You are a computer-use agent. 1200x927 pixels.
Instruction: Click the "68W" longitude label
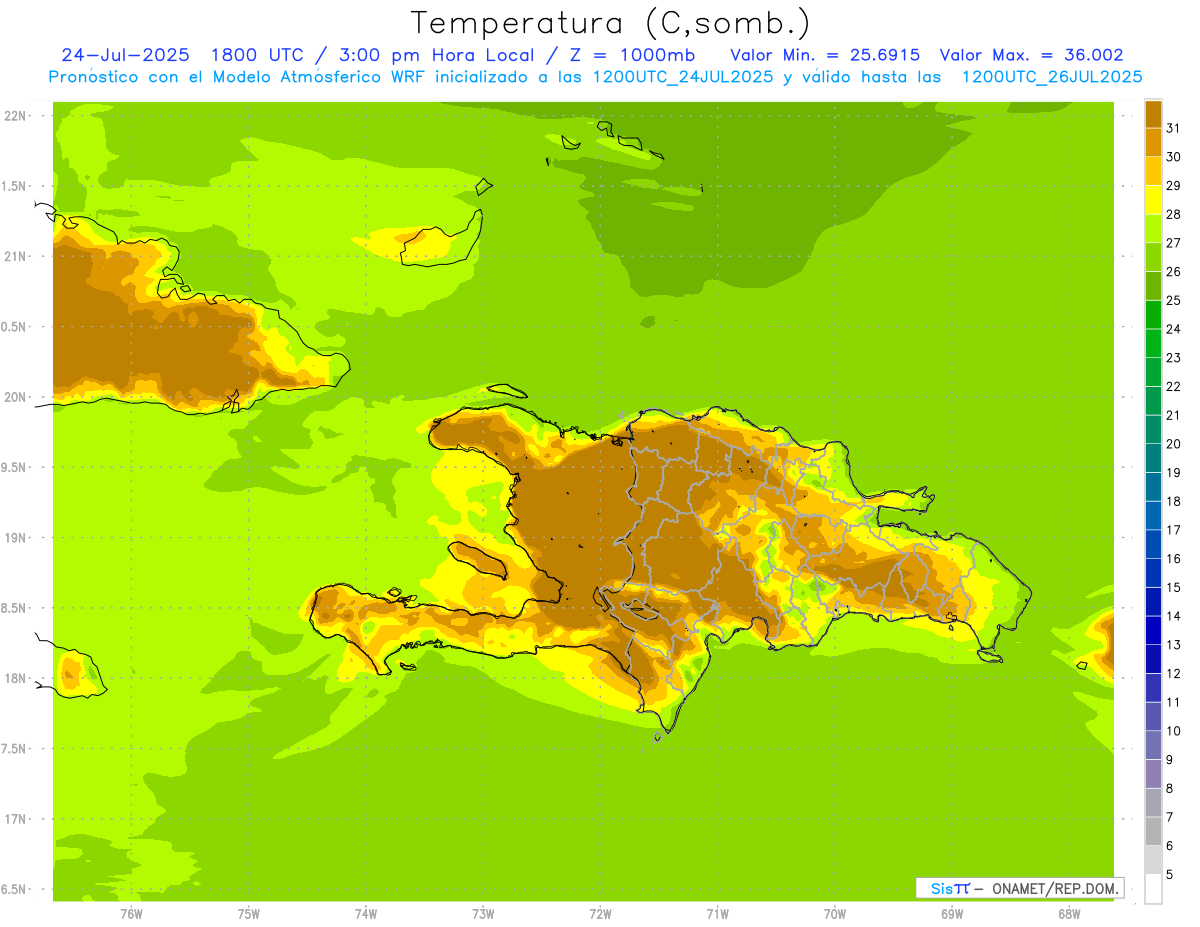[1069, 914]
